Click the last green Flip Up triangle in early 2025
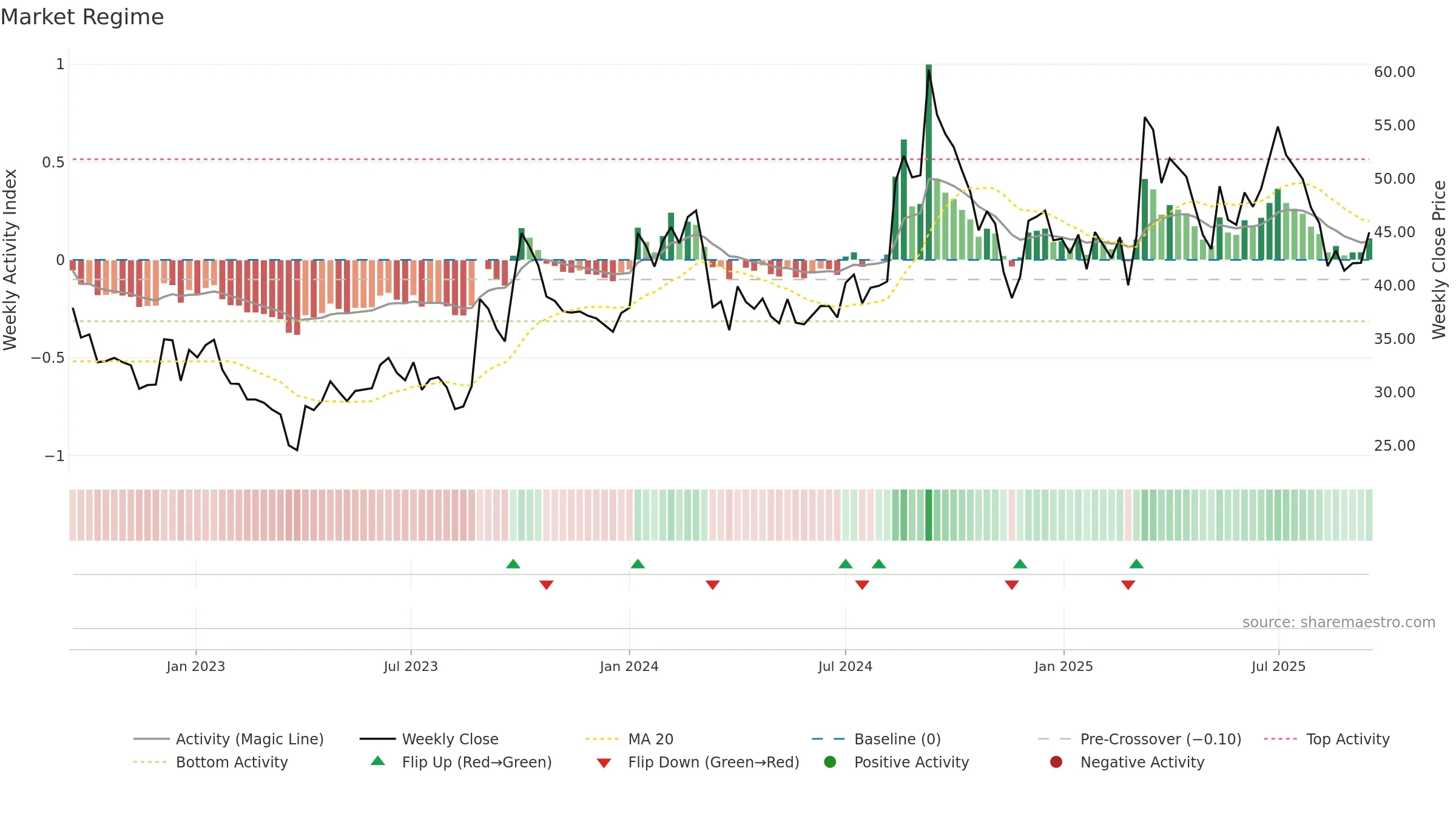The width and height of the screenshot is (1456, 819). pos(1137,564)
